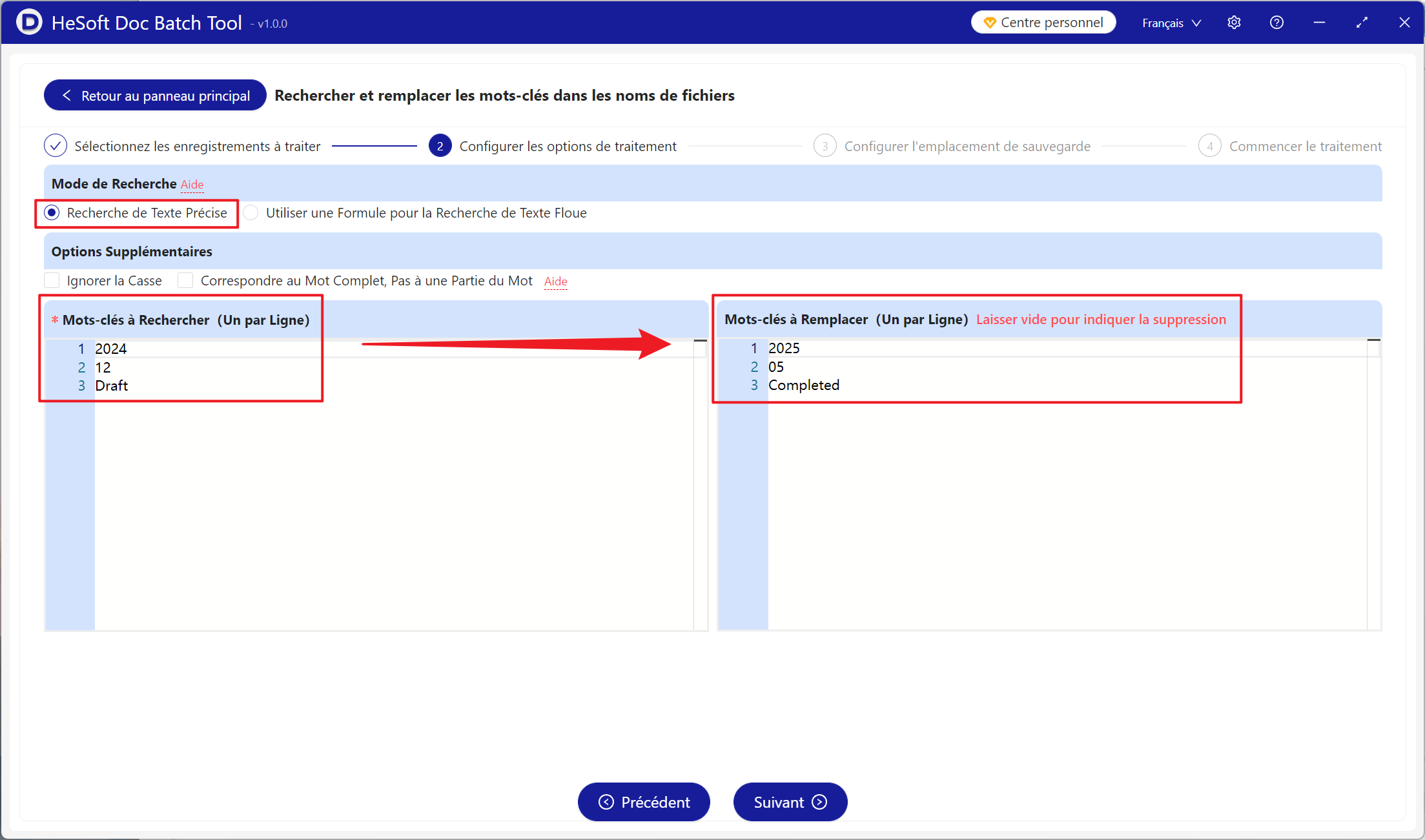This screenshot has width=1425, height=840.
Task: Click replace keyword line '2025'
Action: tap(784, 348)
